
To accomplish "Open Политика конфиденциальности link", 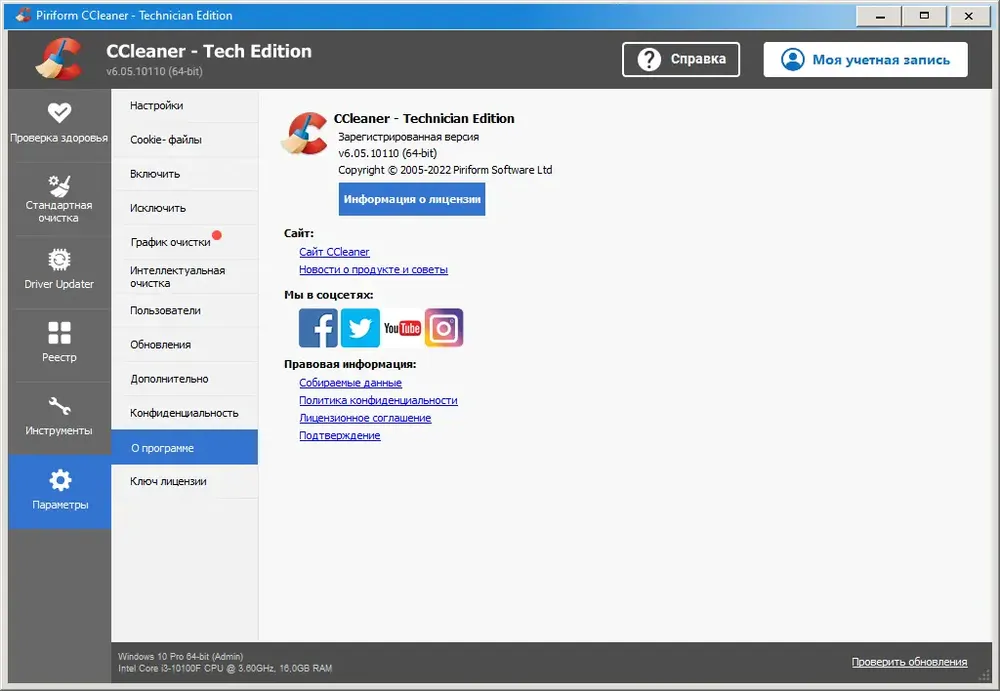I will pyautogui.click(x=378, y=400).
